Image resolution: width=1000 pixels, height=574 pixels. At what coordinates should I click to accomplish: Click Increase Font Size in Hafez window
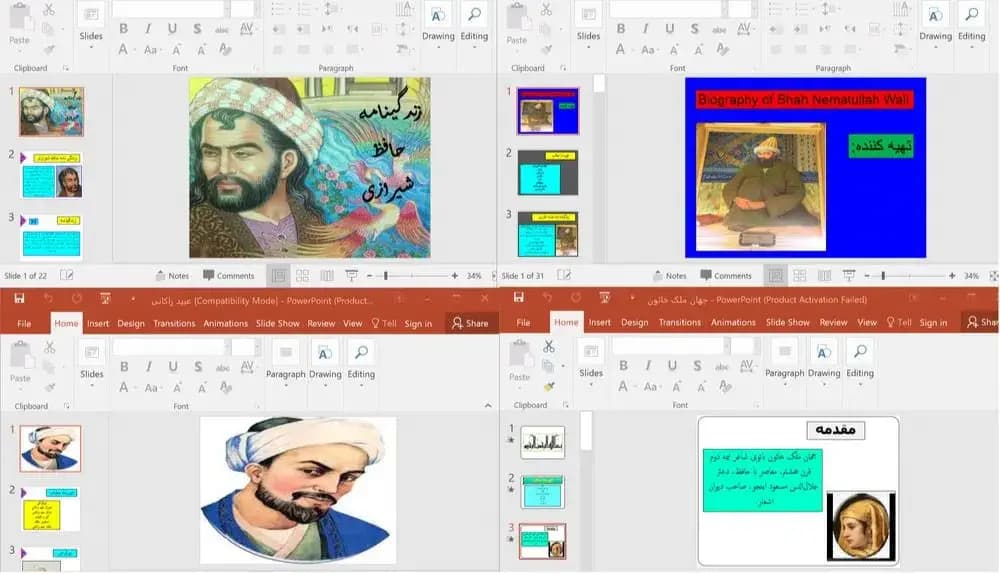[x=177, y=50]
